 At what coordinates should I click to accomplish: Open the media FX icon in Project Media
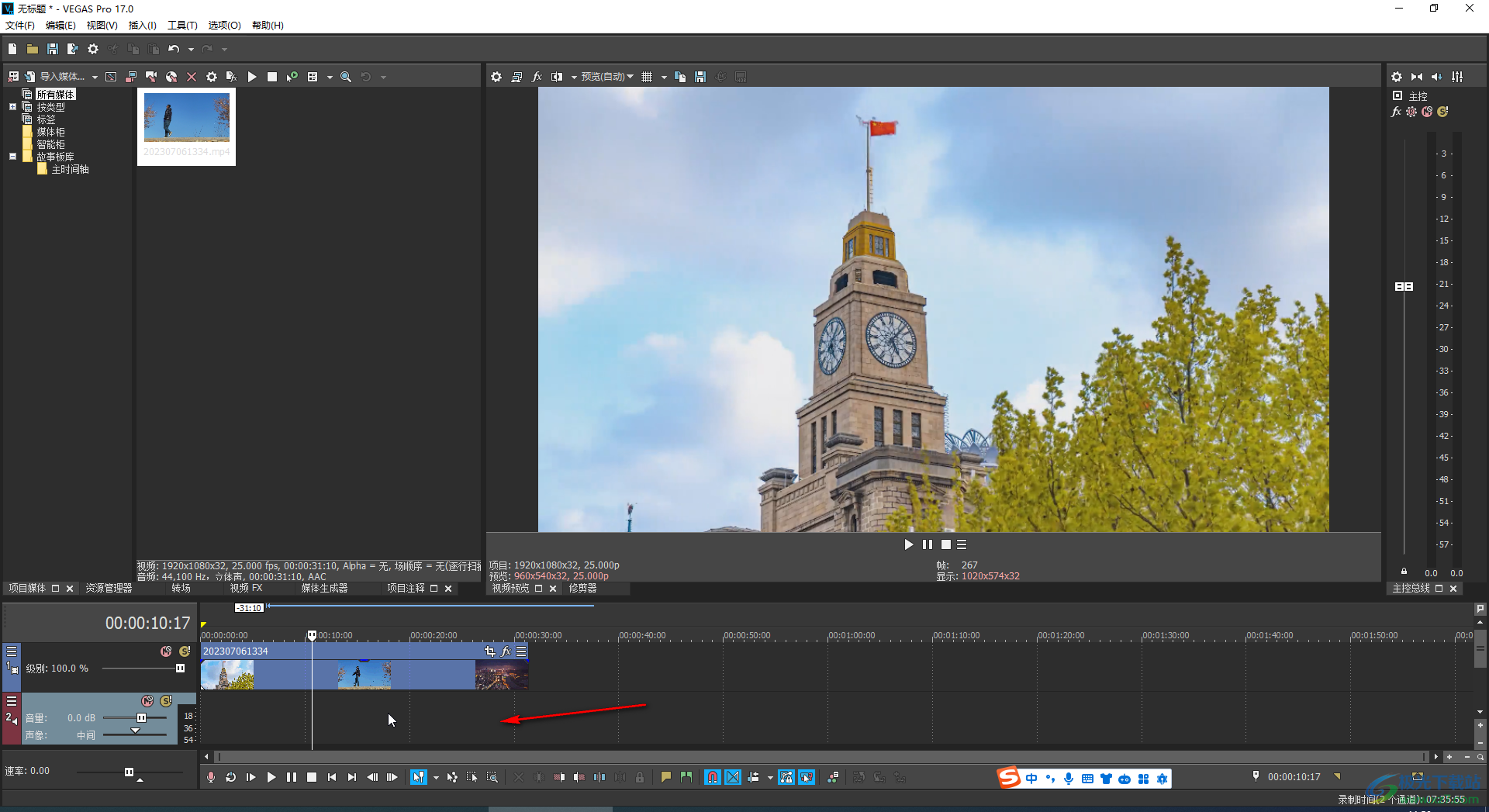(x=231, y=77)
